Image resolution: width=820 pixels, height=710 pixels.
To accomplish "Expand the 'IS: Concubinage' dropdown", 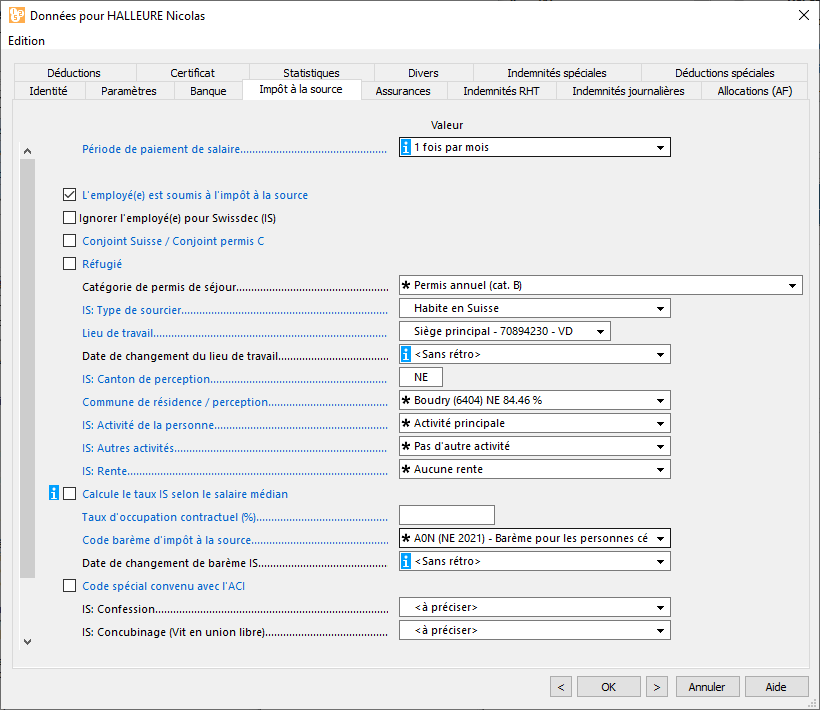I will pos(661,630).
